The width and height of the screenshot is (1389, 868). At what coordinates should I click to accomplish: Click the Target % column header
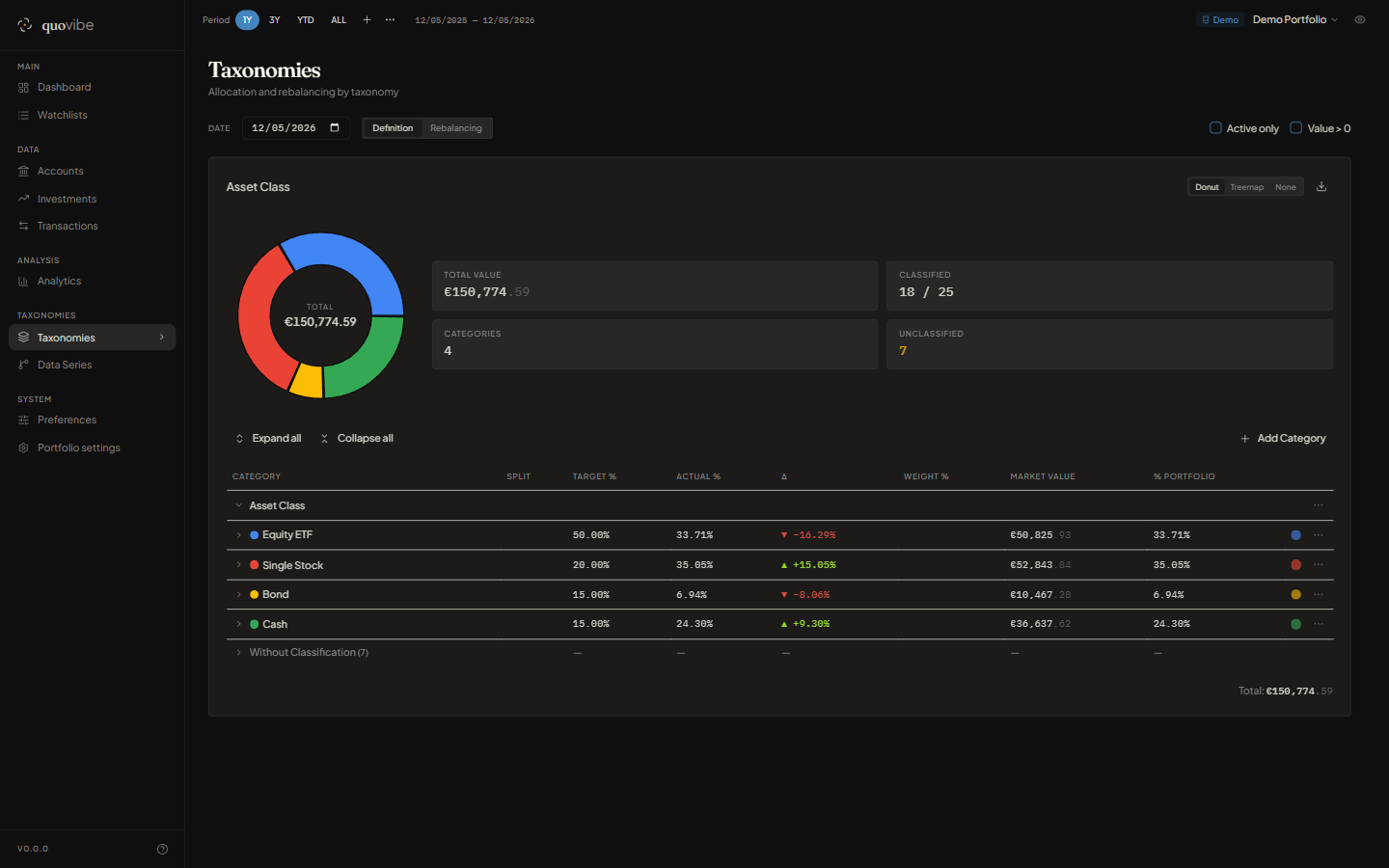tap(594, 476)
